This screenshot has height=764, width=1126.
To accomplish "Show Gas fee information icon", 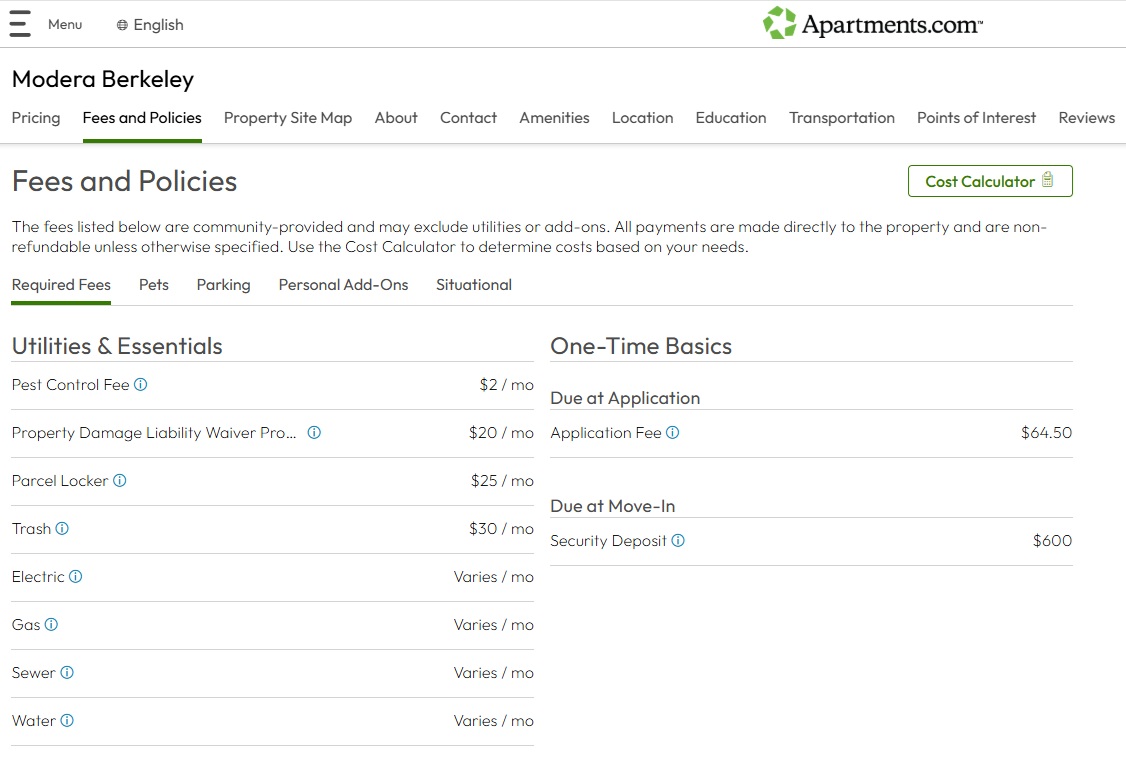I will tap(52, 625).
